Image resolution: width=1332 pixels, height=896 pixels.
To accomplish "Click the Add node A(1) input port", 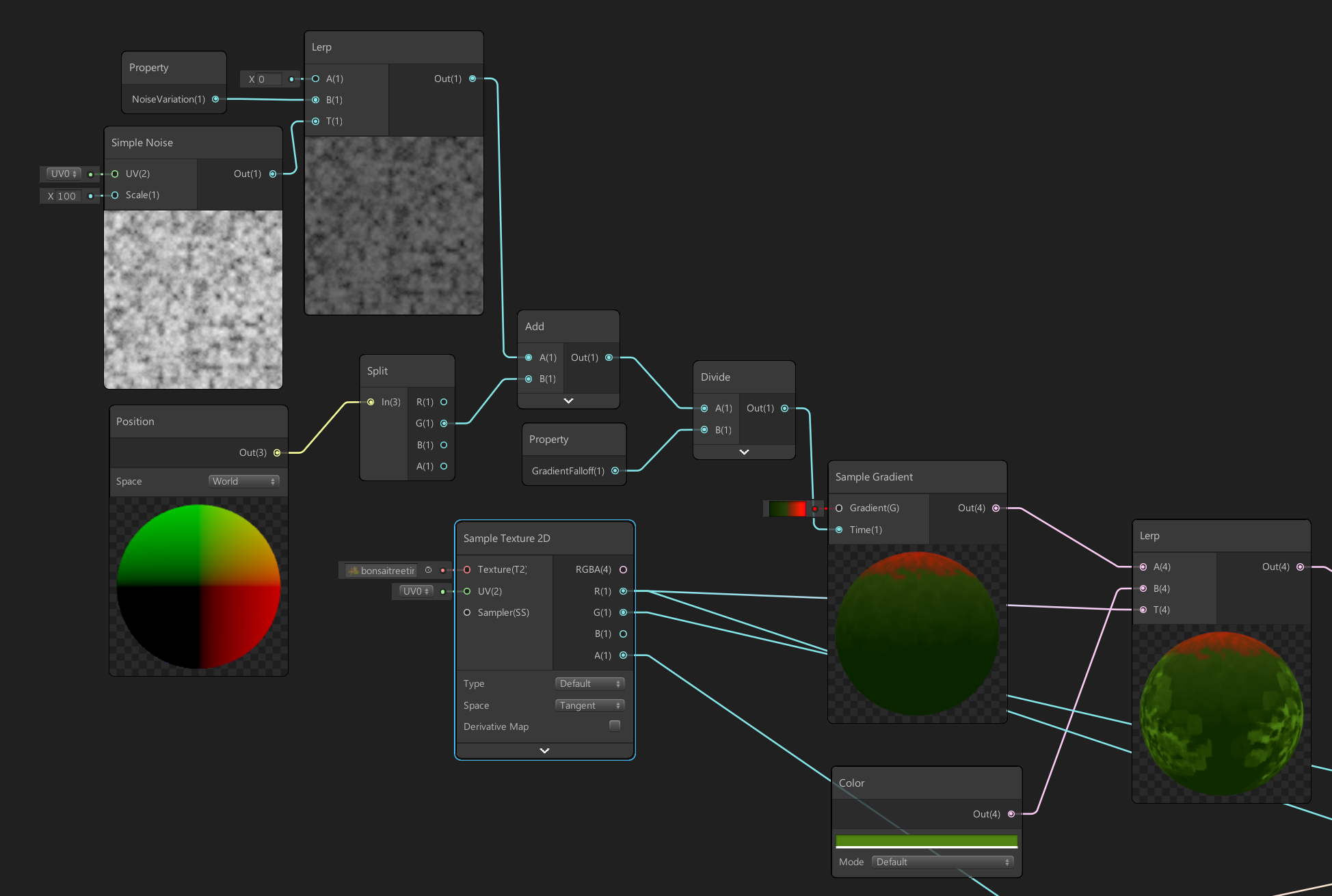I will pyautogui.click(x=529, y=357).
